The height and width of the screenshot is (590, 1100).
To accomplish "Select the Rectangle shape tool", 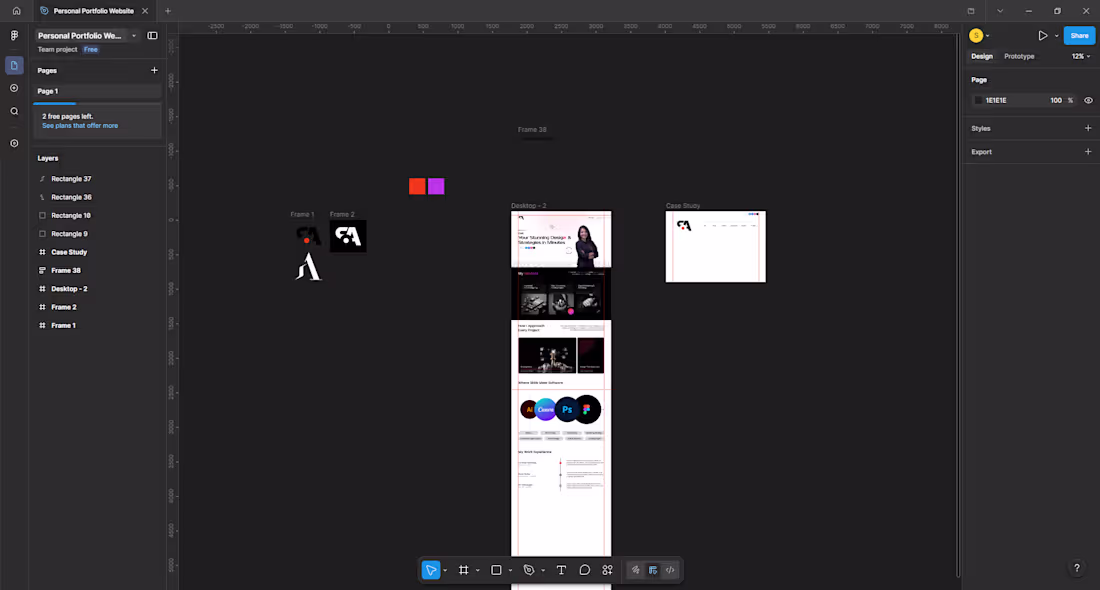I will pos(496,570).
